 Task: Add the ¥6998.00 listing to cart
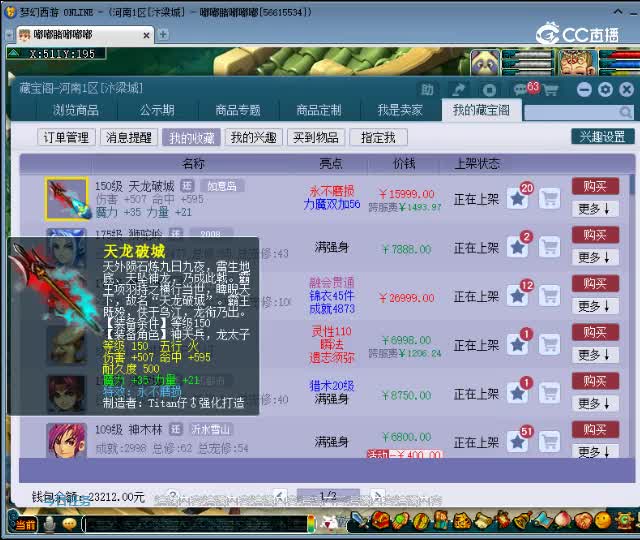[550, 344]
